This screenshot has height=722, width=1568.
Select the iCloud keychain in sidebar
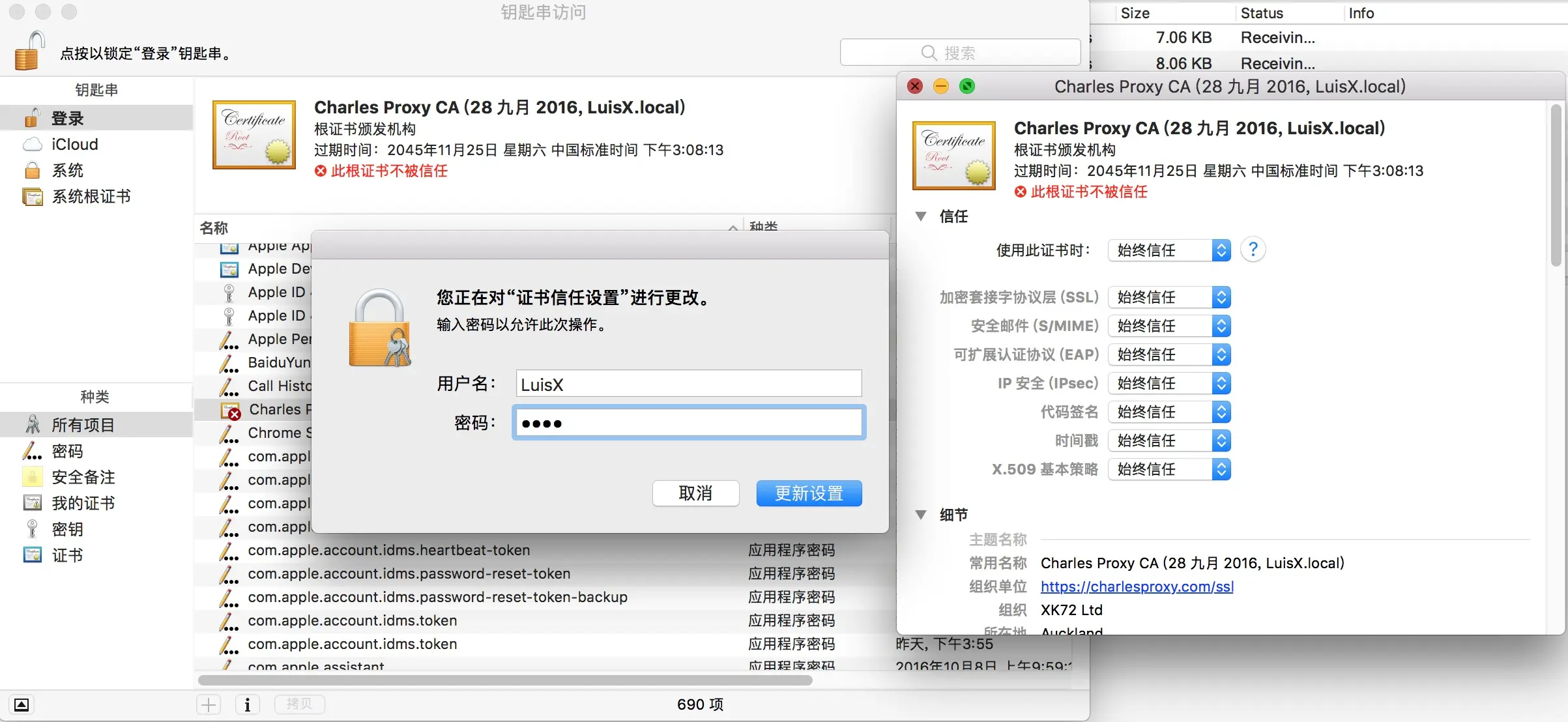pyautogui.click(x=74, y=145)
